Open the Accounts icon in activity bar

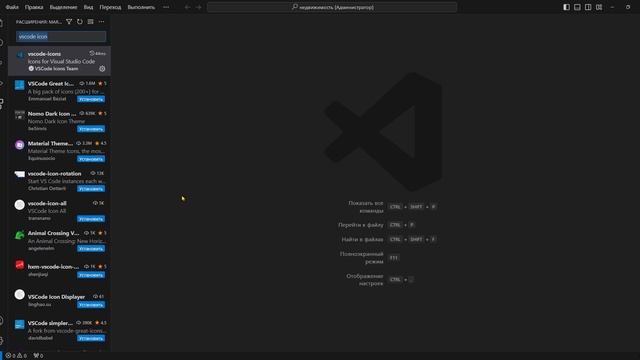(x=2, y=321)
